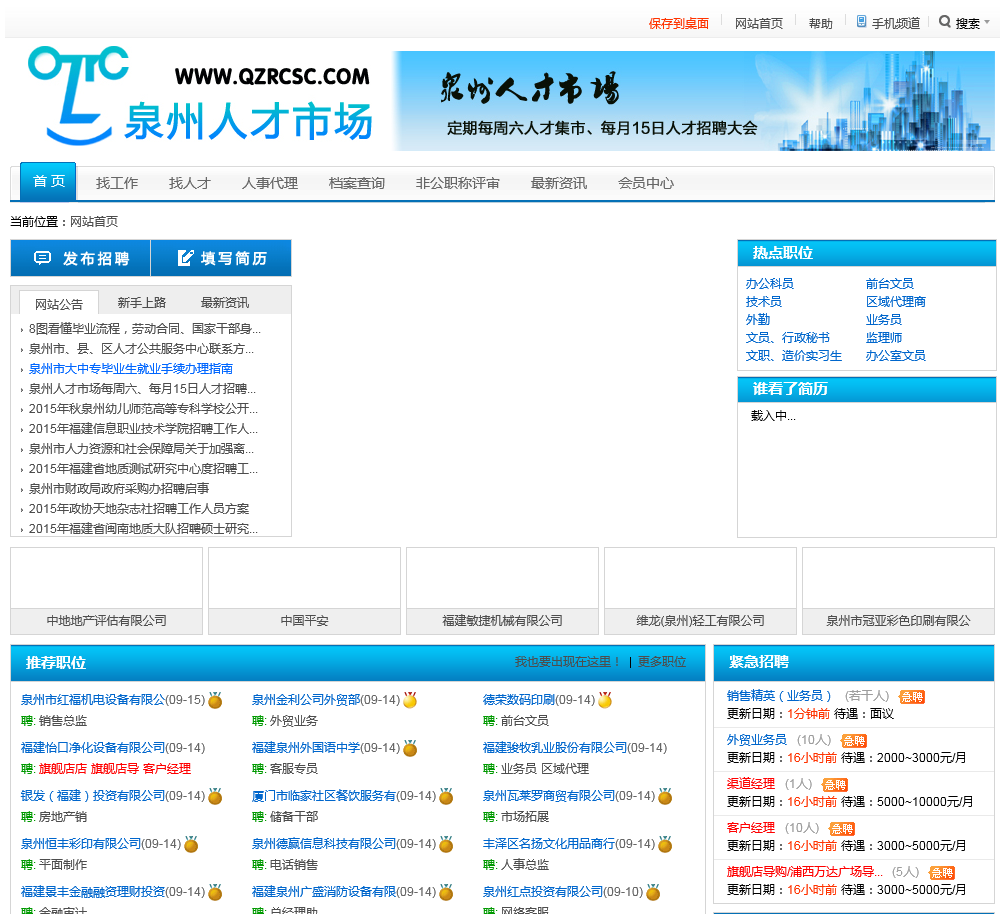Click medal icon next to 厦门市临家社区餐饮服务

446,796
